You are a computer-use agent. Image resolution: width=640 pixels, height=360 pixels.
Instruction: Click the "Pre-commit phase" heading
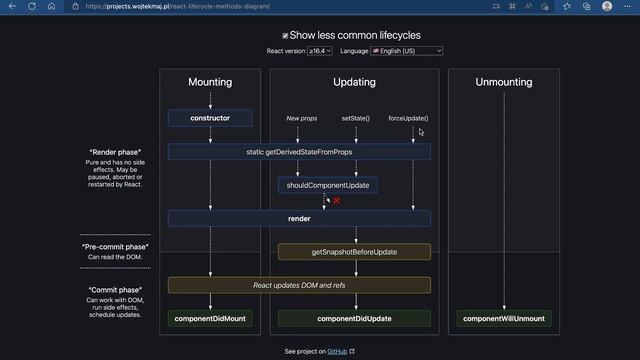click(115, 247)
